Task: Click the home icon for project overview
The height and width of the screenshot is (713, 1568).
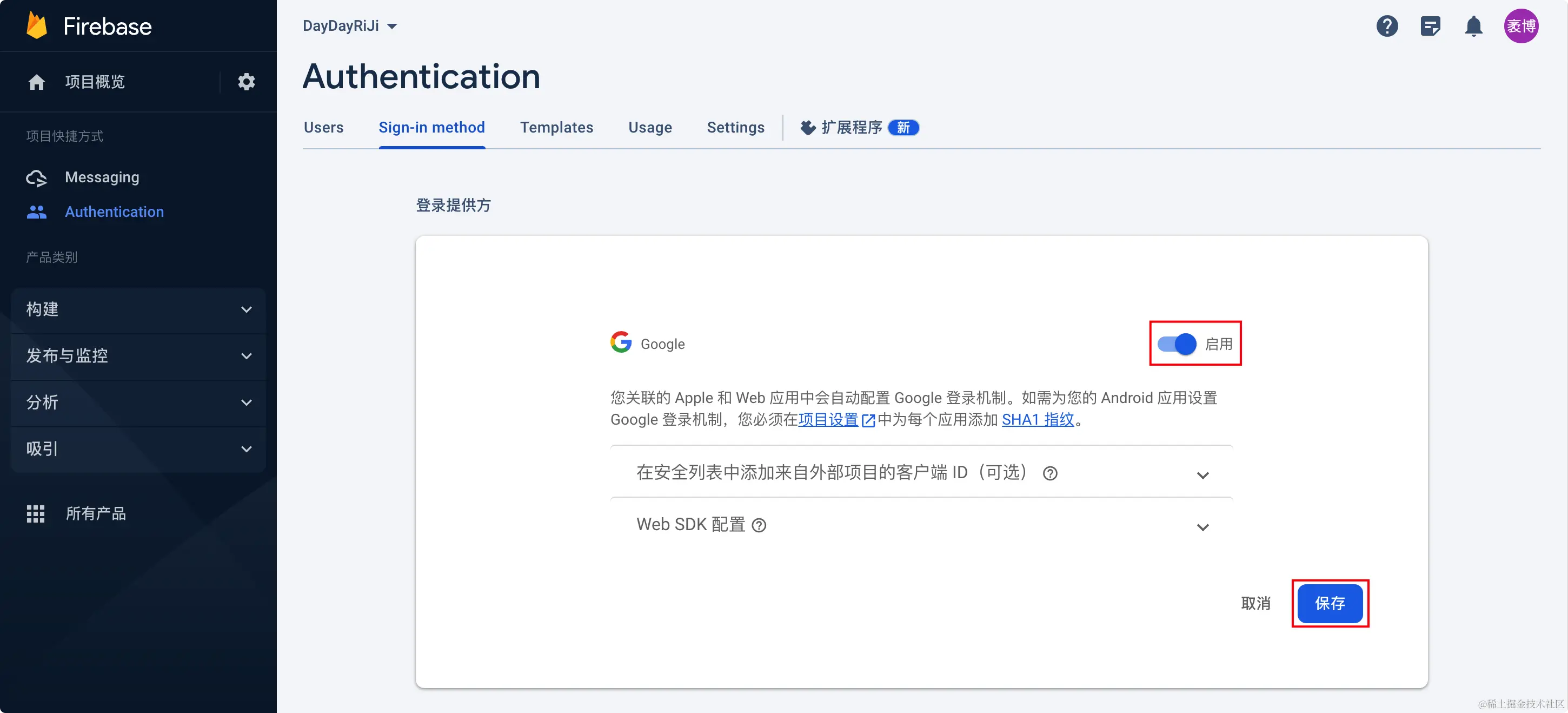Action: coord(37,82)
